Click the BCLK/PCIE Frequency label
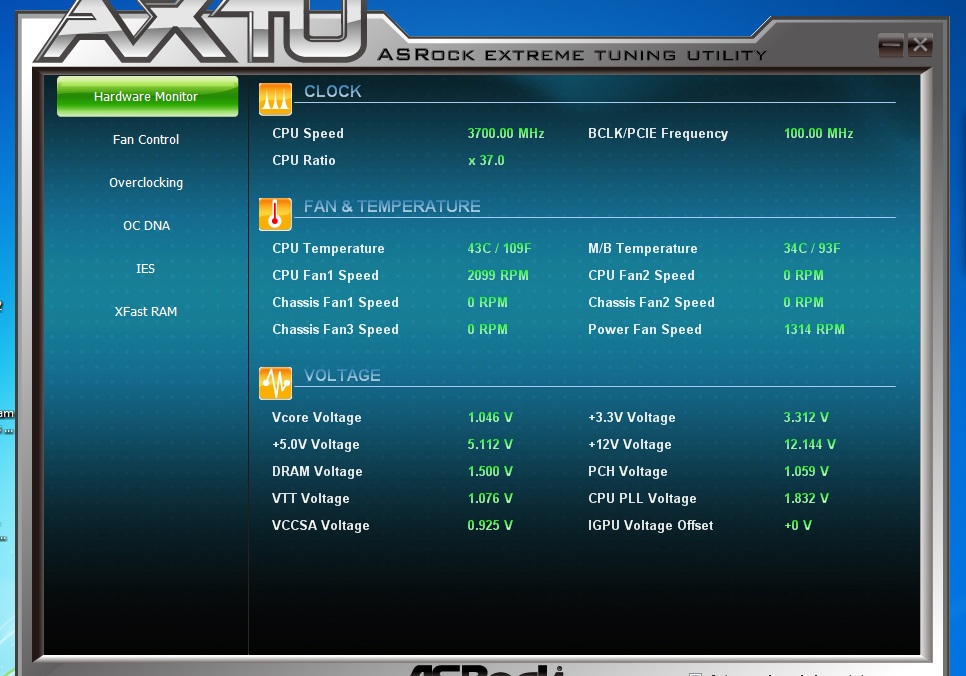The image size is (966, 676). tap(658, 134)
